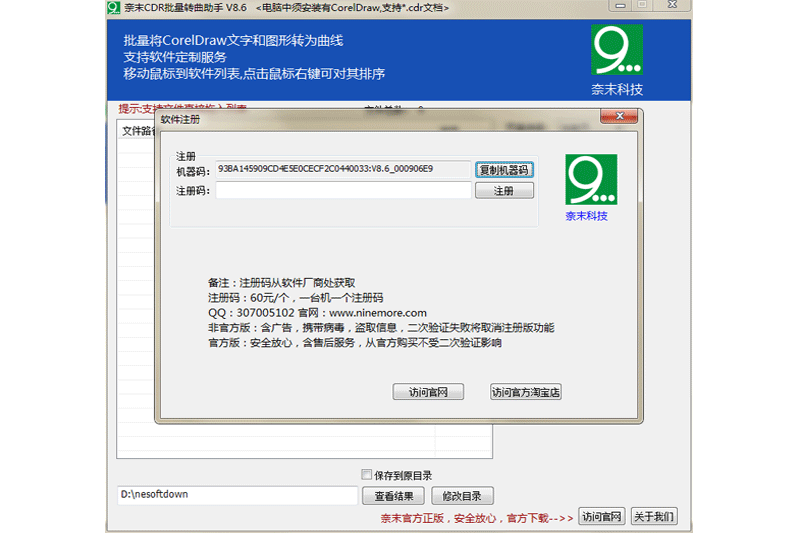
Task: Click the bottom-right 访问官网 button
Action: [602, 517]
